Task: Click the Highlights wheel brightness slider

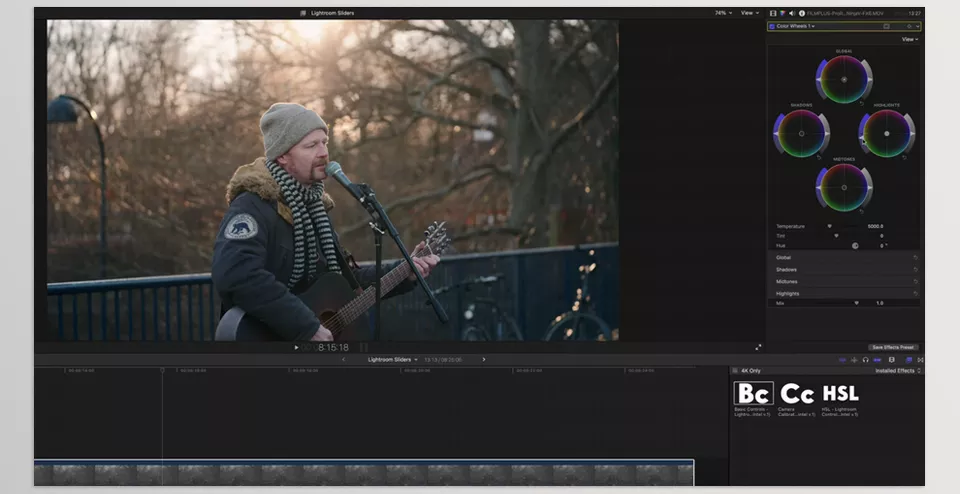Action: pos(912,133)
